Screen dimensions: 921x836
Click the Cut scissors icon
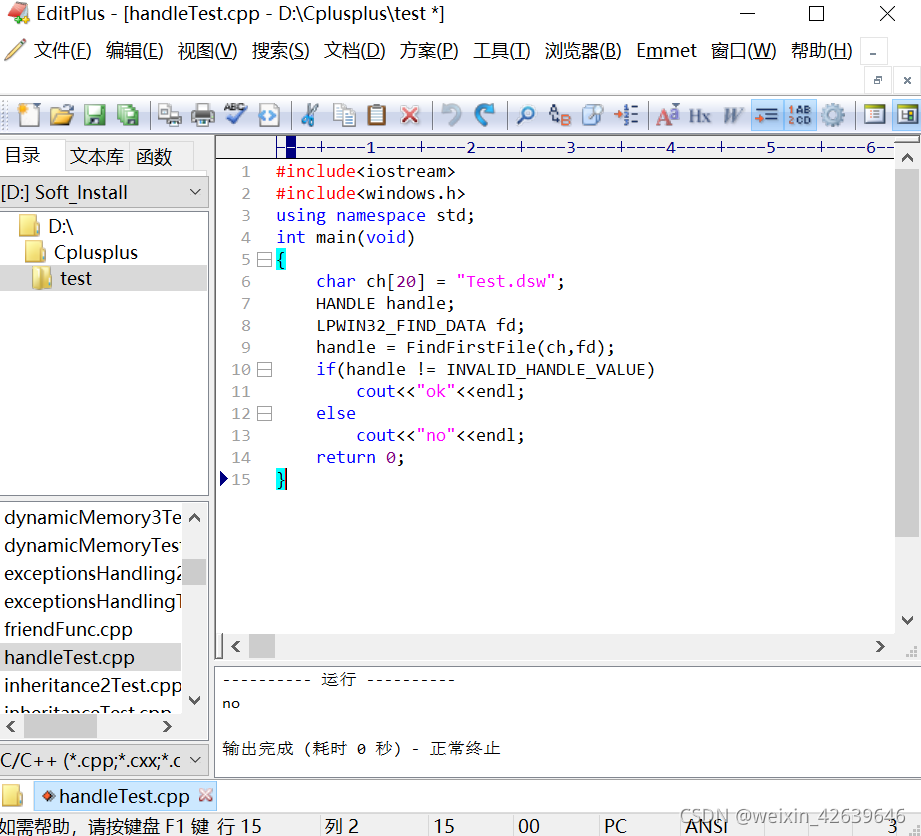pos(310,115)
